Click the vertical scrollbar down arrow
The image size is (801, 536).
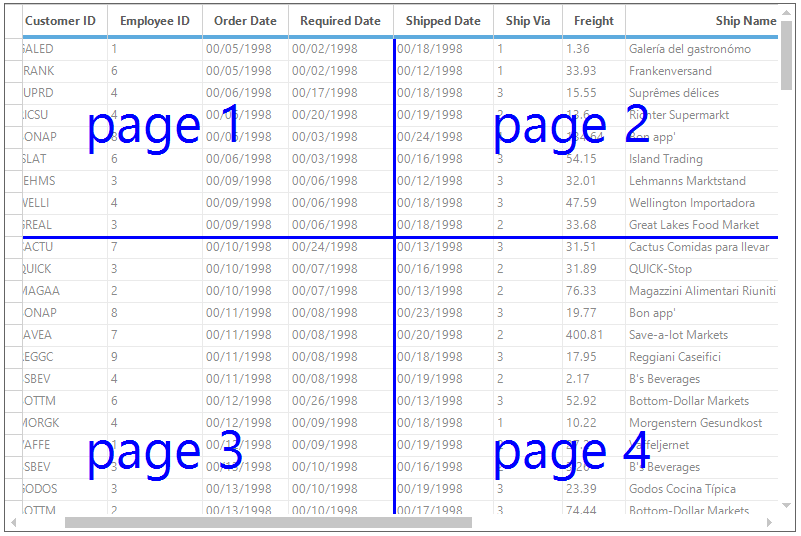click(x=786, y=505)
